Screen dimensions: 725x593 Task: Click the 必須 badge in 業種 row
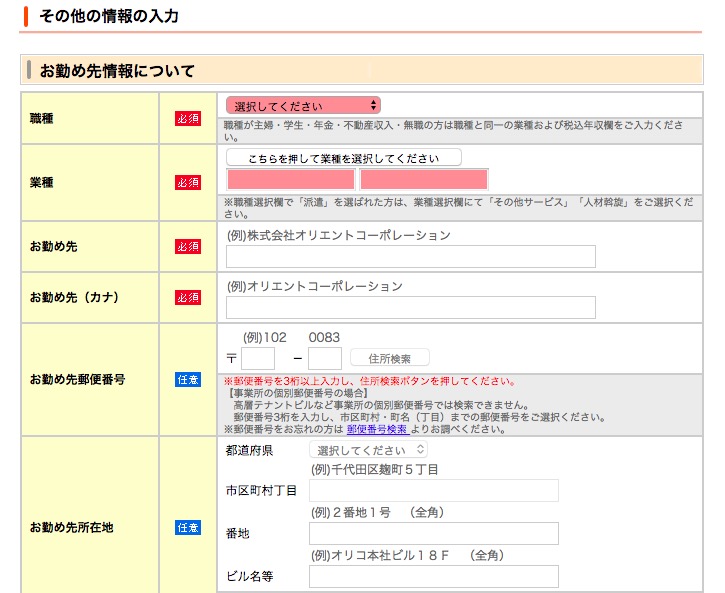pyautogui.click(x=188, y=182)
